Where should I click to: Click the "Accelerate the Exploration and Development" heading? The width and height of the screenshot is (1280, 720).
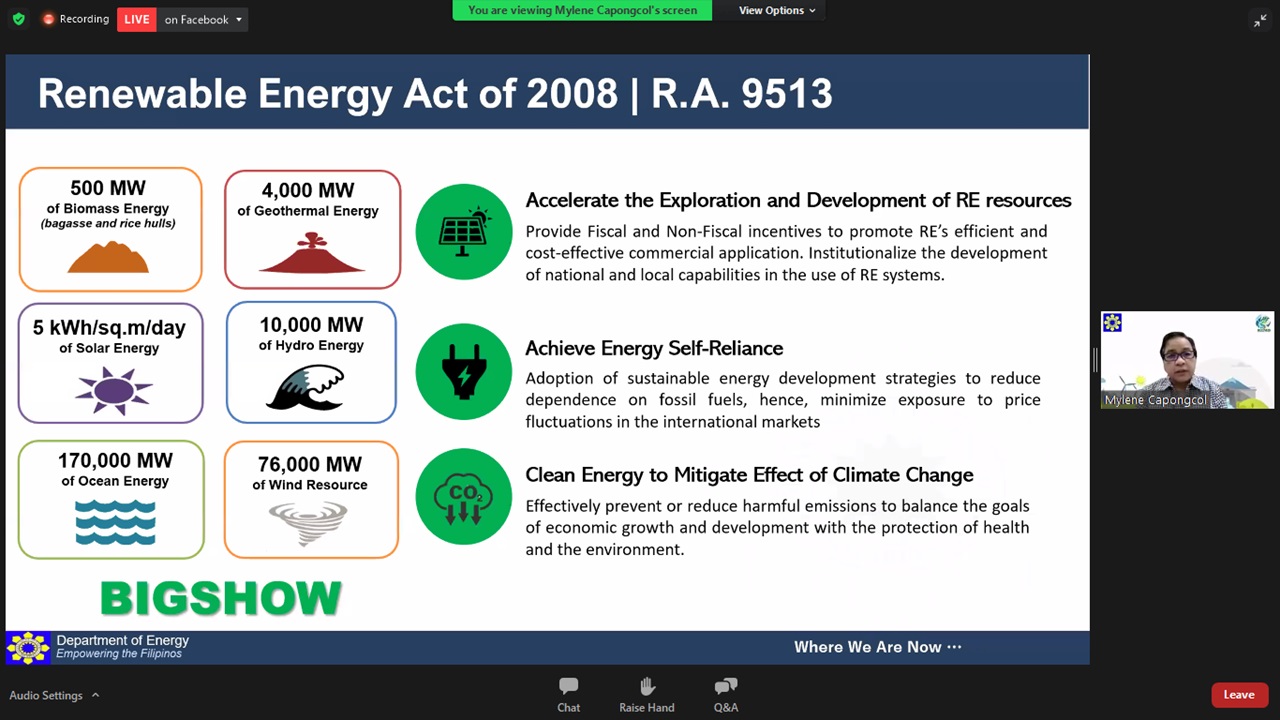coord(798,200)
